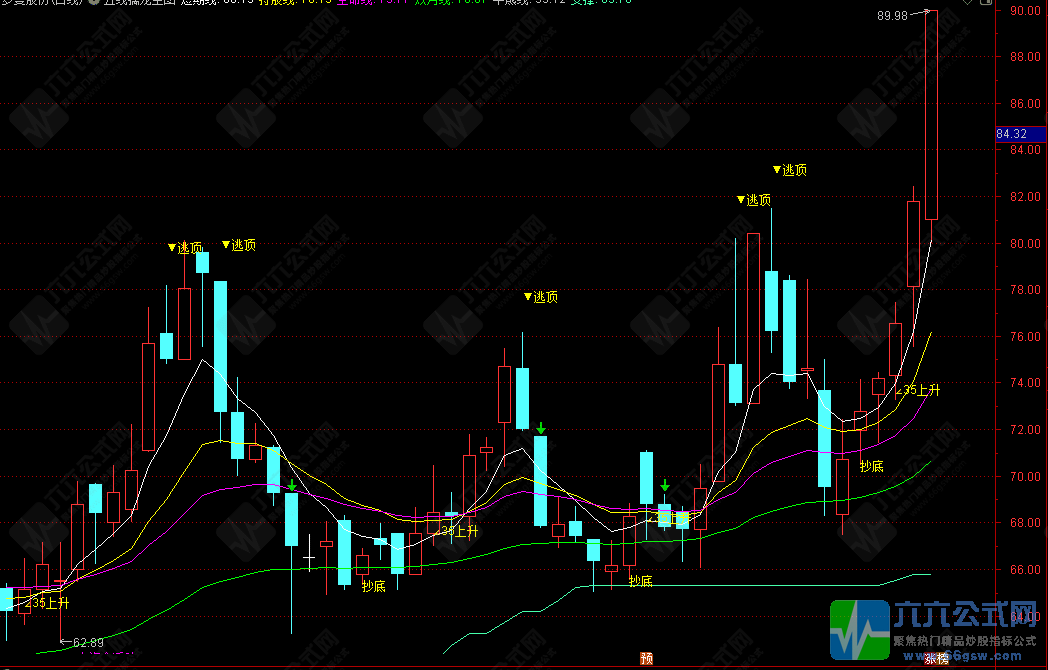Open the 涨榜 marker at the bottom

[936, 658]
